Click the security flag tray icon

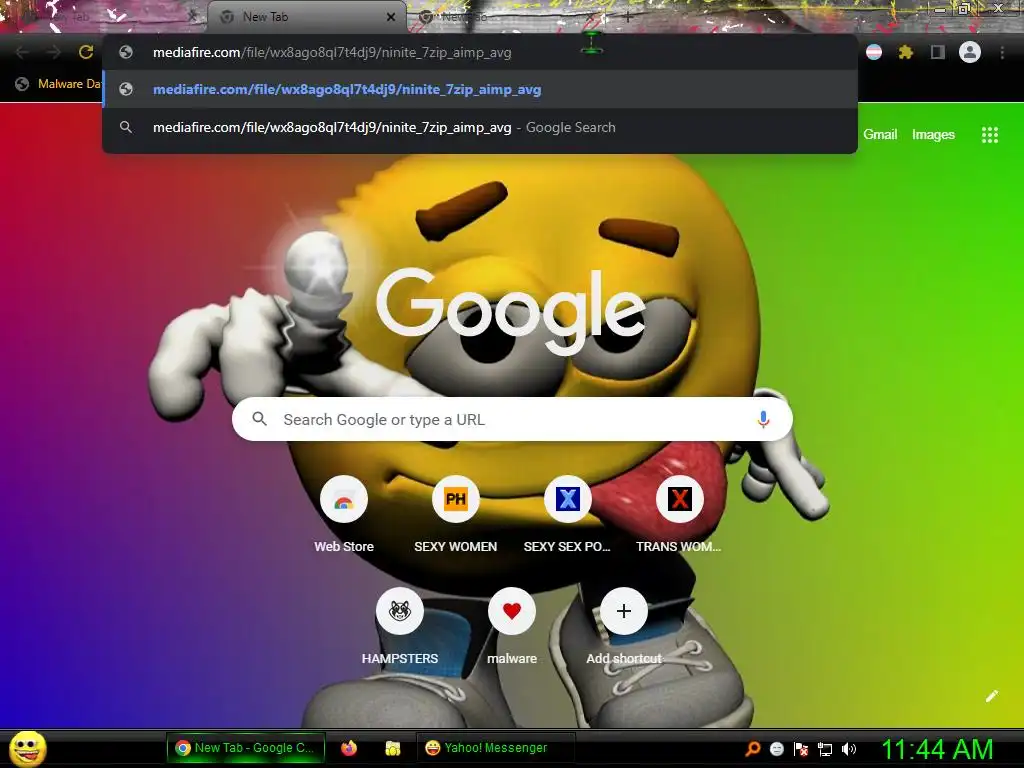click(801, 748)
